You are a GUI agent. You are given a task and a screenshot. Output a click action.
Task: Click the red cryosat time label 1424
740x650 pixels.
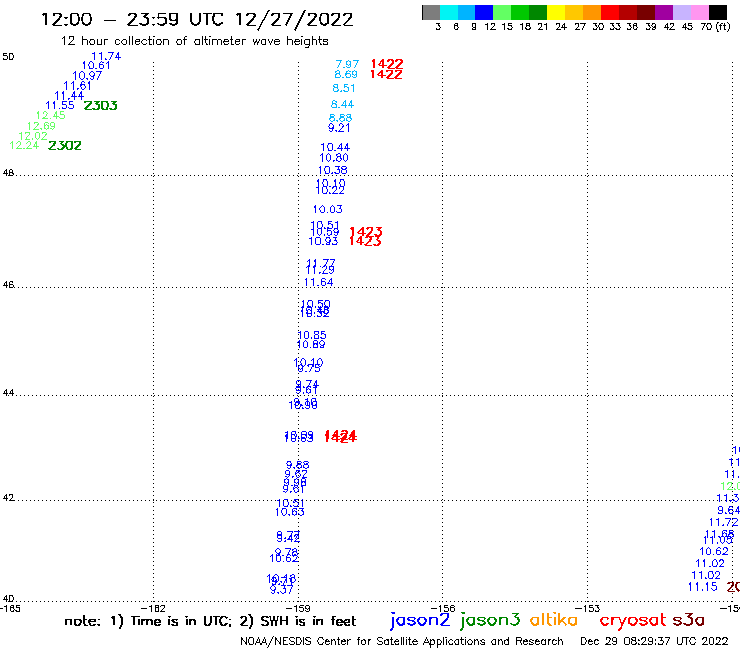tap(341, 437)
